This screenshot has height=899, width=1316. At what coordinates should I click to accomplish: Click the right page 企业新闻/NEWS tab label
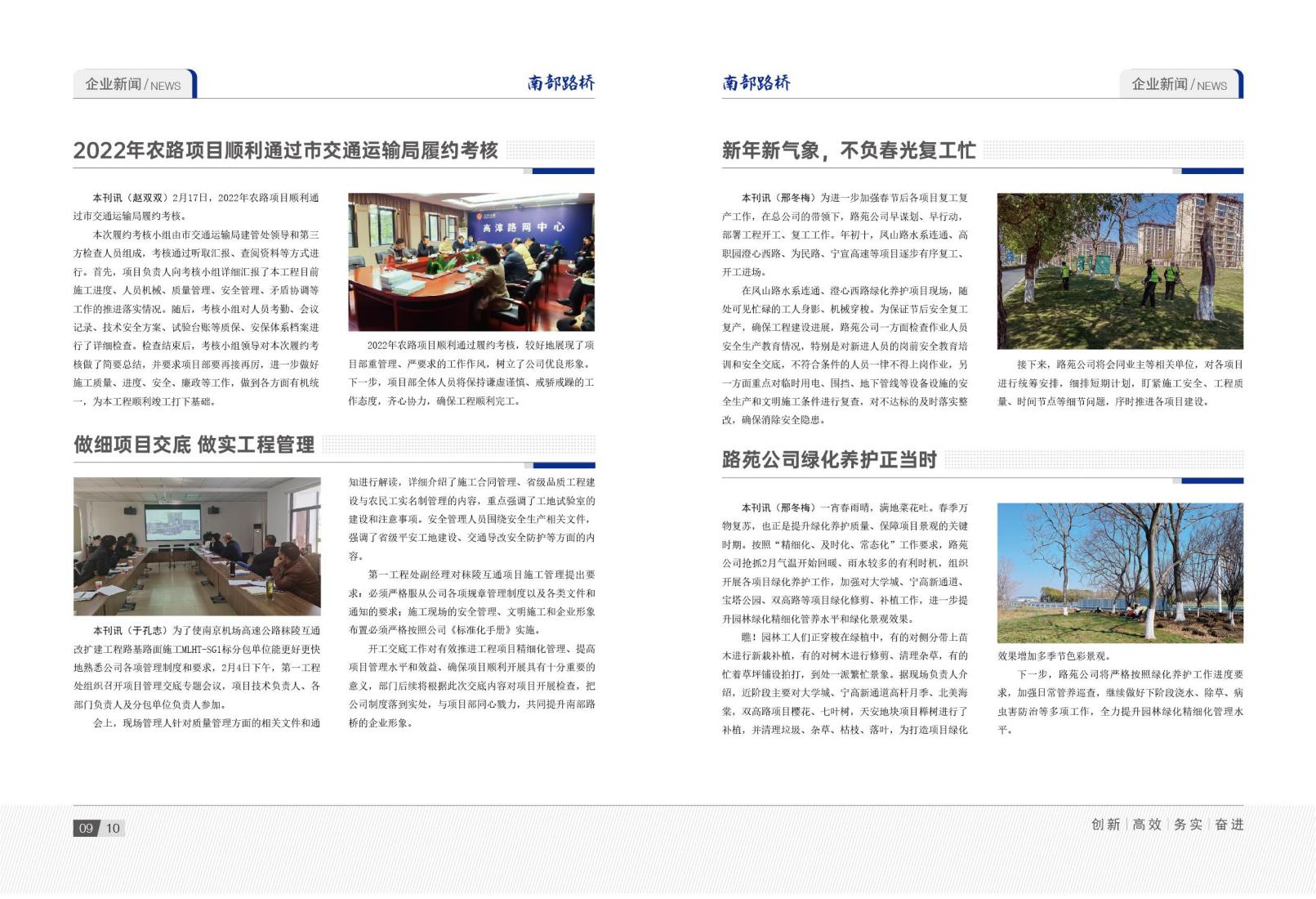(x=1179, y=84)
